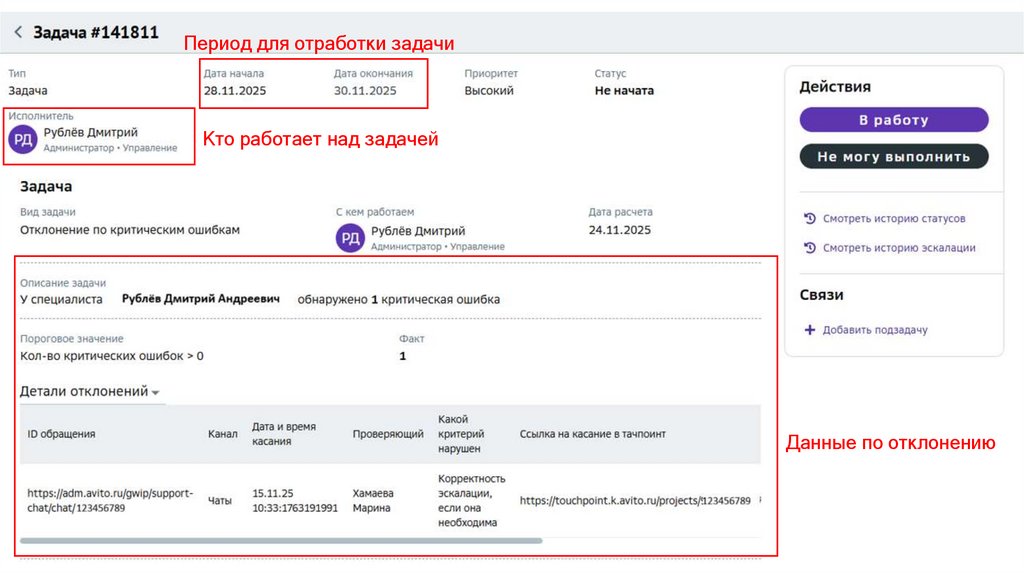The width and height of the screenshot is (1024, 574).
Task: Click the Не начата status value
Action: 624,91
